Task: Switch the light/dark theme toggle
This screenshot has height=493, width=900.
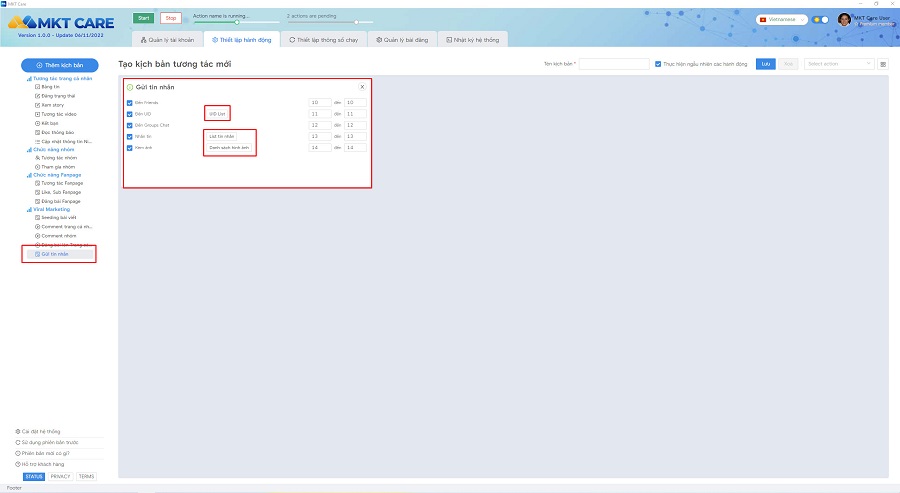Action: [821, 20]
